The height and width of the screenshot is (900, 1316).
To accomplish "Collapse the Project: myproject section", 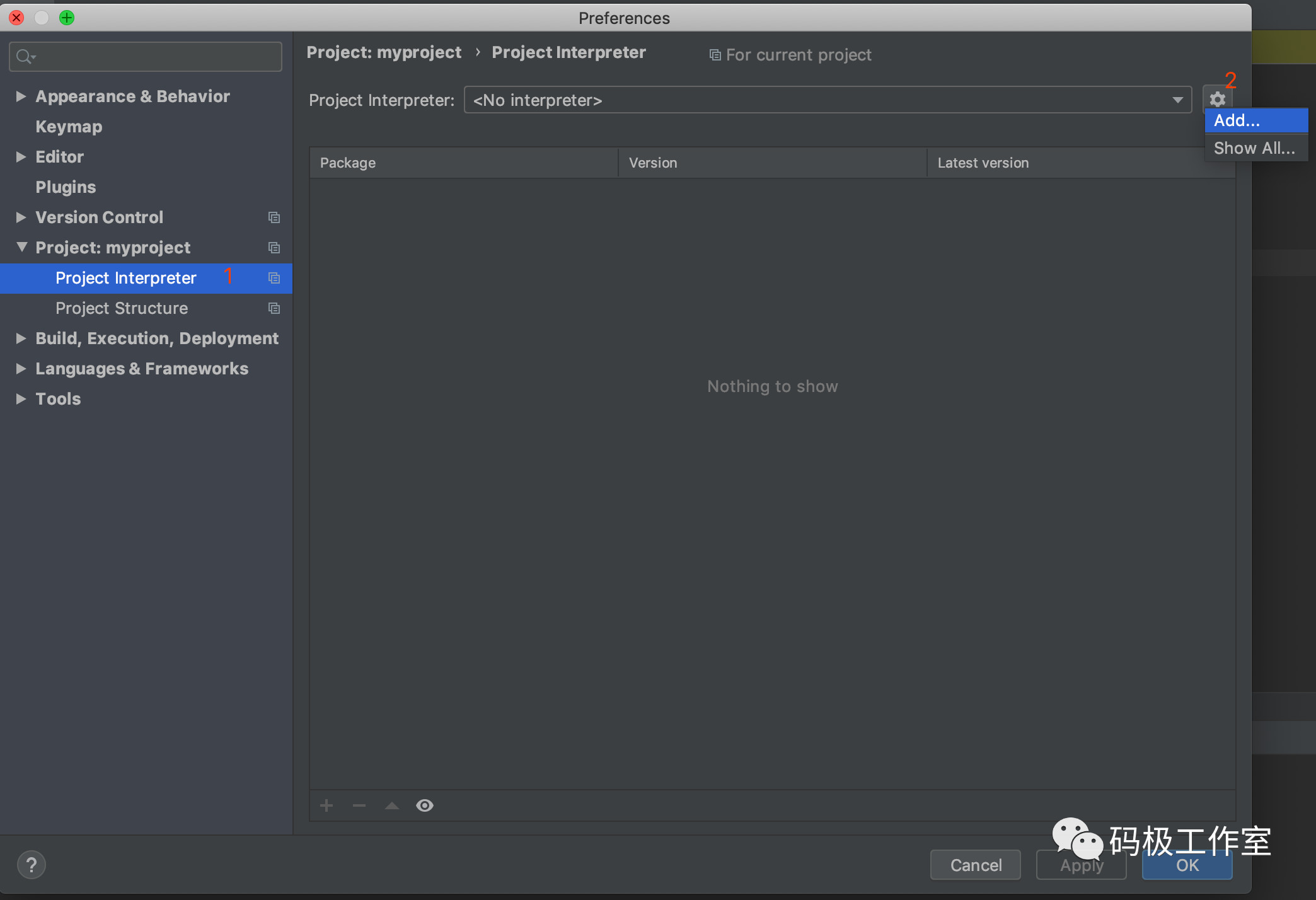I will (20, 247).
